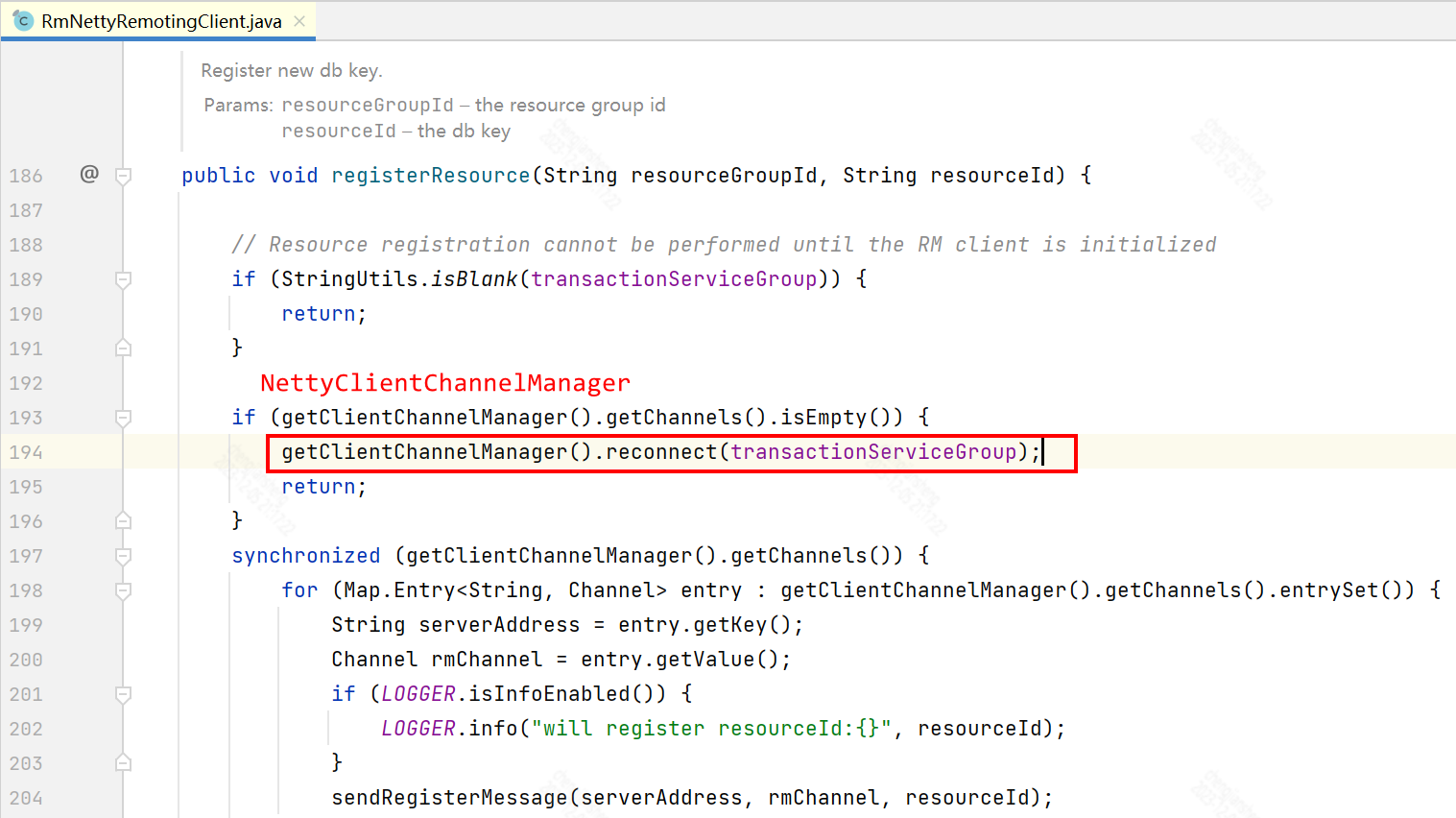Image resolution: width=1456 pixels, height=818 pixels.
Task: Click the serverAddress variable declaration
Action: click(499, 625)
